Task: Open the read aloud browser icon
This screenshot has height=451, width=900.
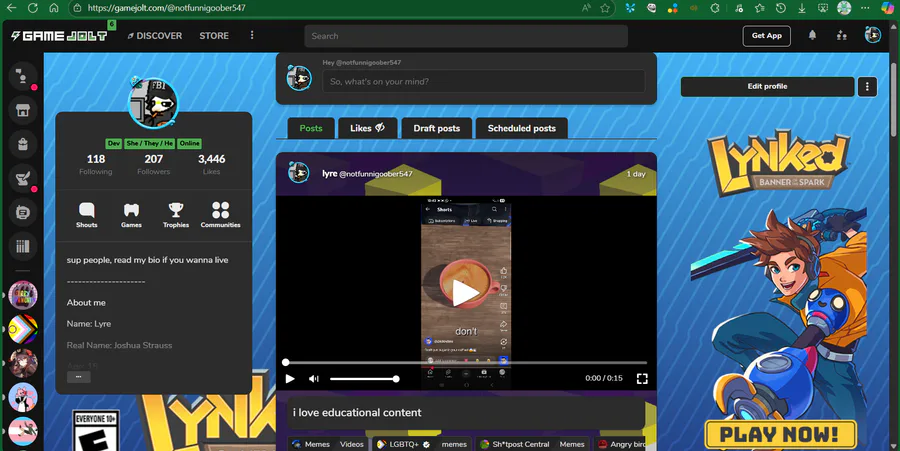Action: tap(586, 8)
